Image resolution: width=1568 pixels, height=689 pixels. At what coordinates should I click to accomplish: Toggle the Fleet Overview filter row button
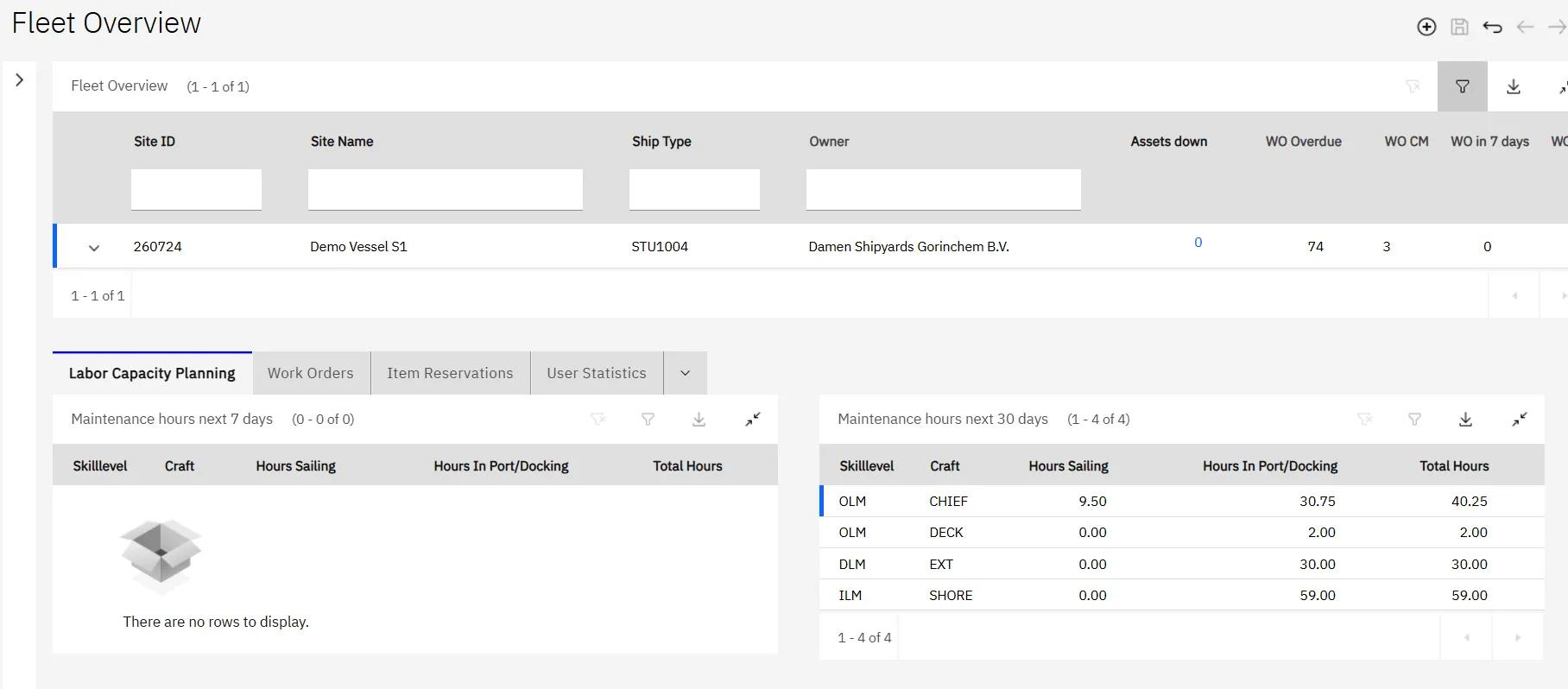(x=1462, y=86)
